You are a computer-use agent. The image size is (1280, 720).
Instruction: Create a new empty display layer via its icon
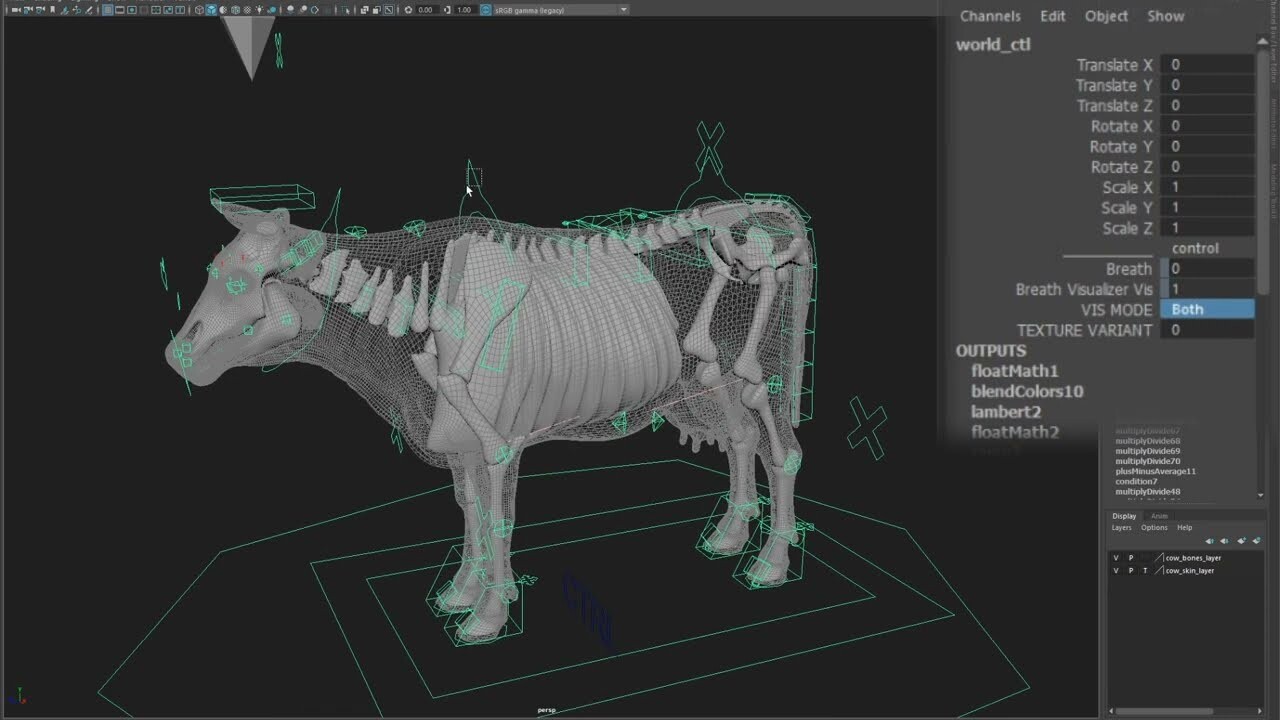pos(1241,540)
